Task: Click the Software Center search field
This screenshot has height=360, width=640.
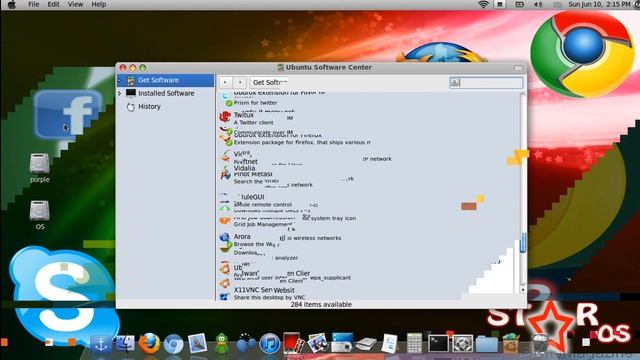Action: tap(486, 83)
